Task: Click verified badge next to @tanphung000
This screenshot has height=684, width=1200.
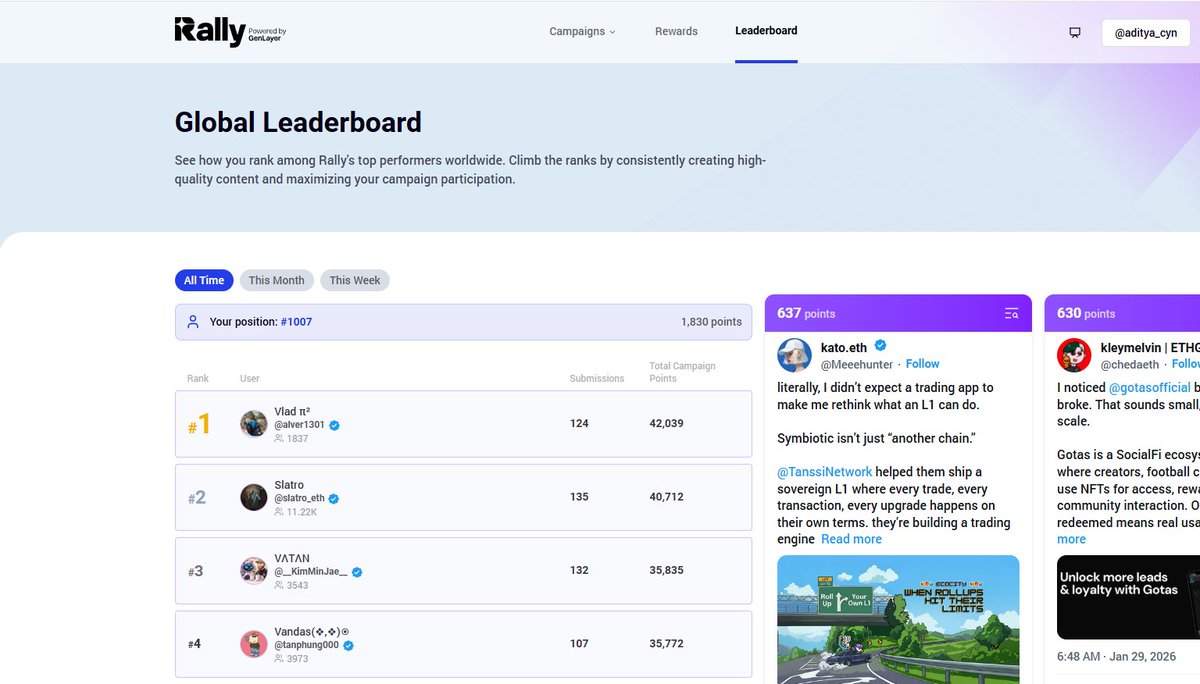Action: pos(349,646)
